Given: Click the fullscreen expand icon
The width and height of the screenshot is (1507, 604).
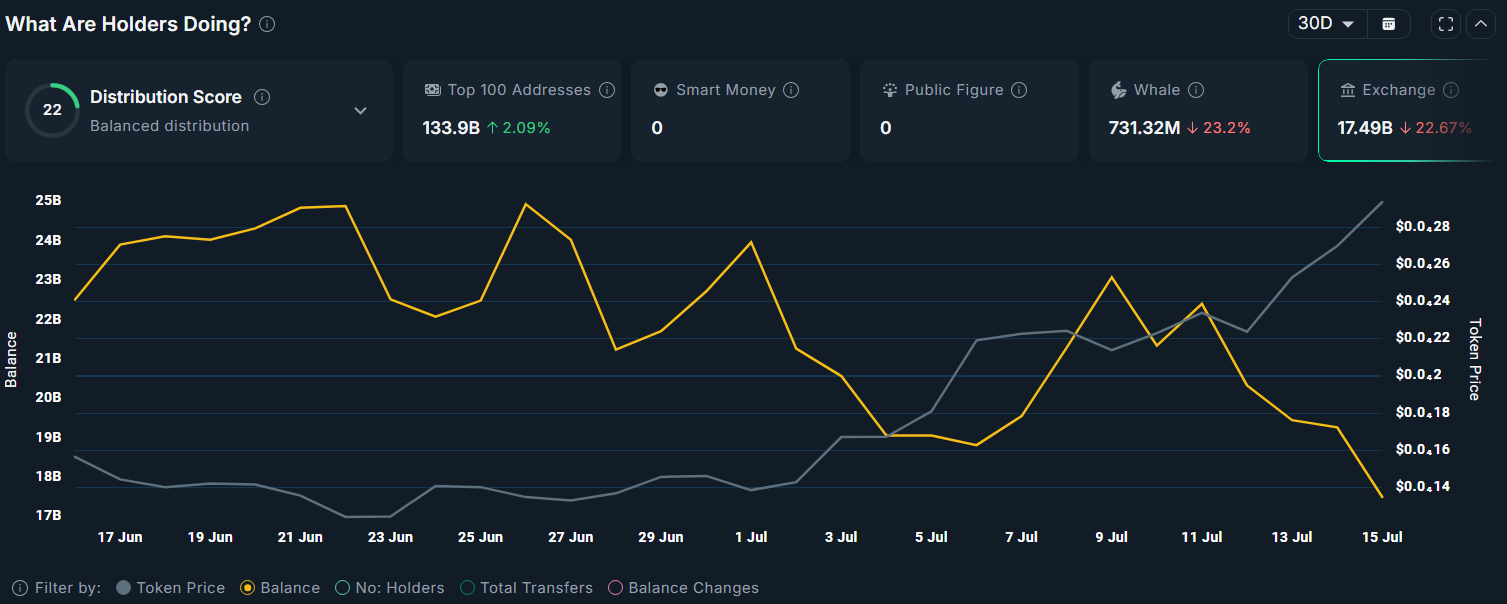Looking at the screenshot, I should click(1445, 23).
